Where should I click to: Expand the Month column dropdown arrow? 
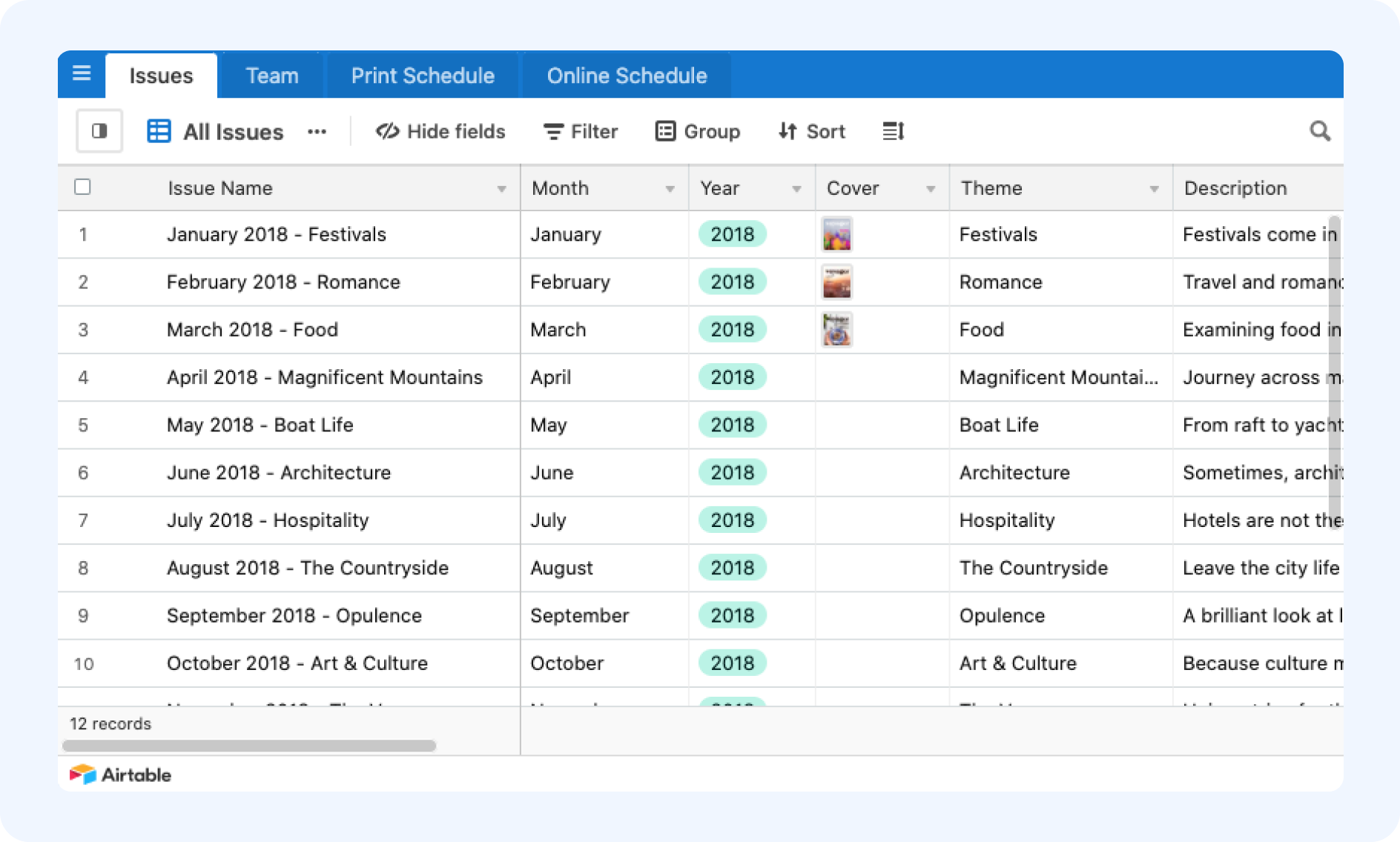(670, 189)
